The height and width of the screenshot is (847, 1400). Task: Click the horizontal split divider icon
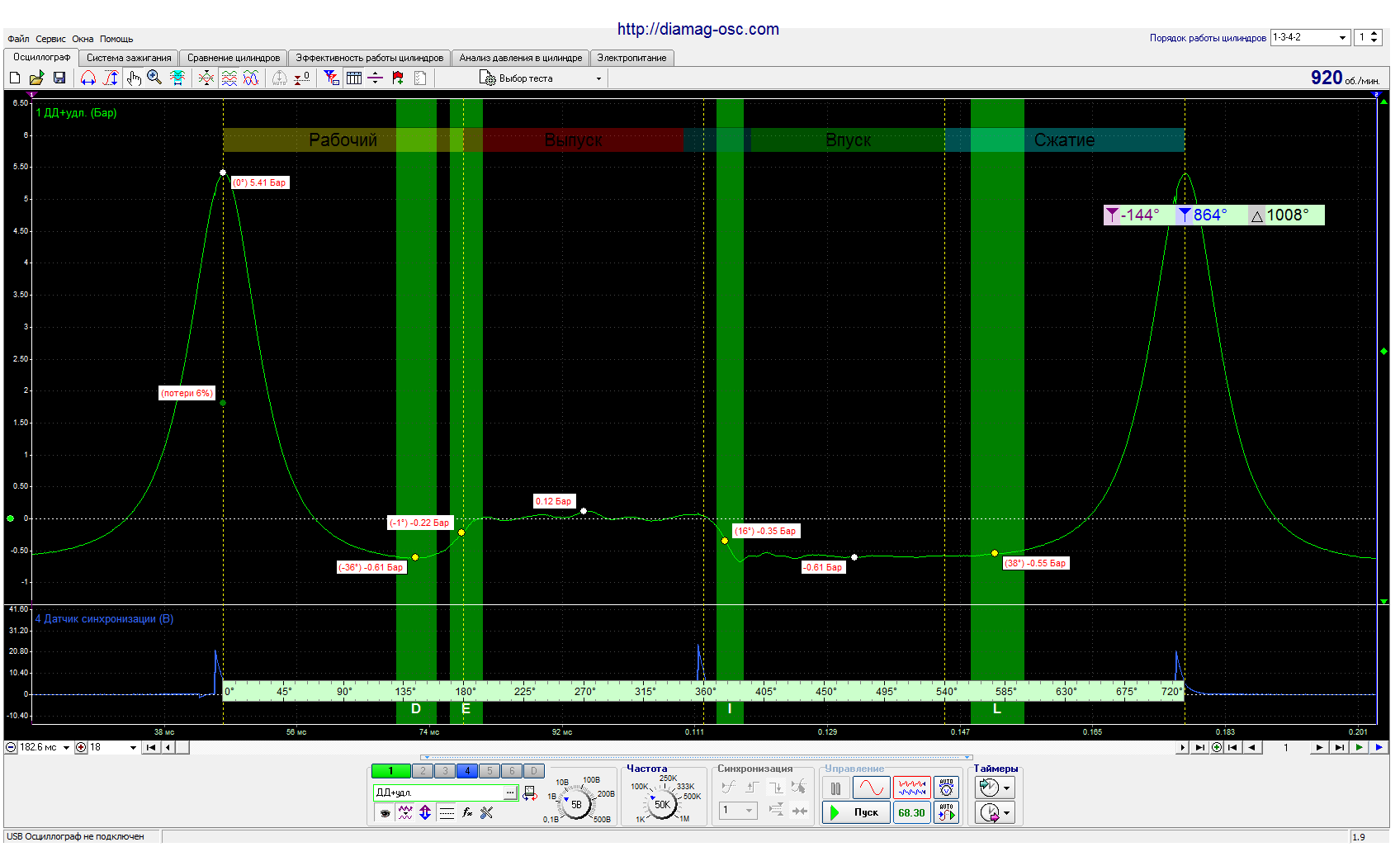pyautogui.click(x=376, y=78)
